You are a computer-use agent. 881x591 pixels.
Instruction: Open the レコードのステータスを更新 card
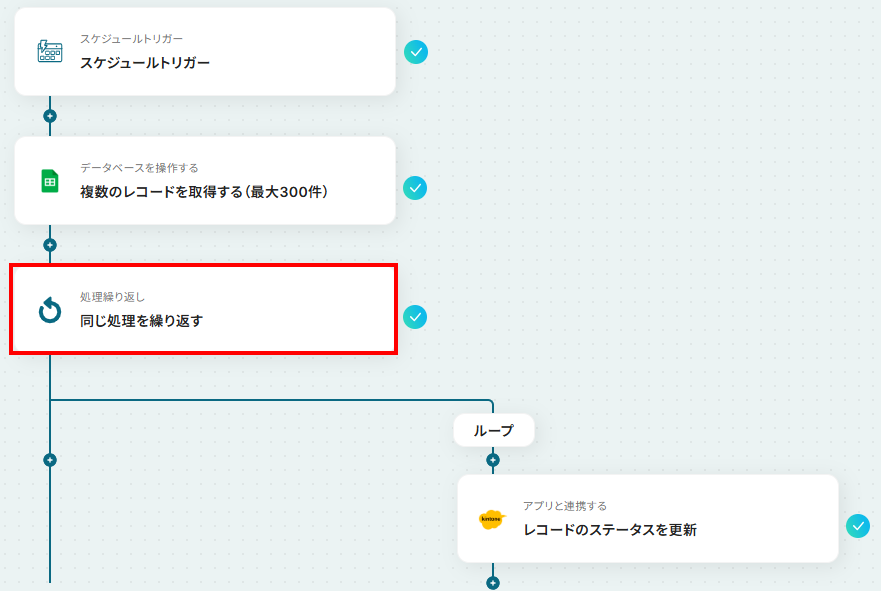coord(648,519)
